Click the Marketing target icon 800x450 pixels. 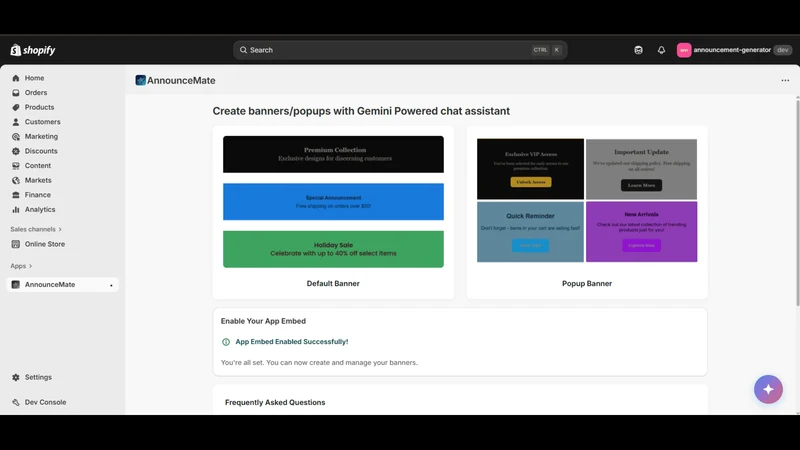16,137
